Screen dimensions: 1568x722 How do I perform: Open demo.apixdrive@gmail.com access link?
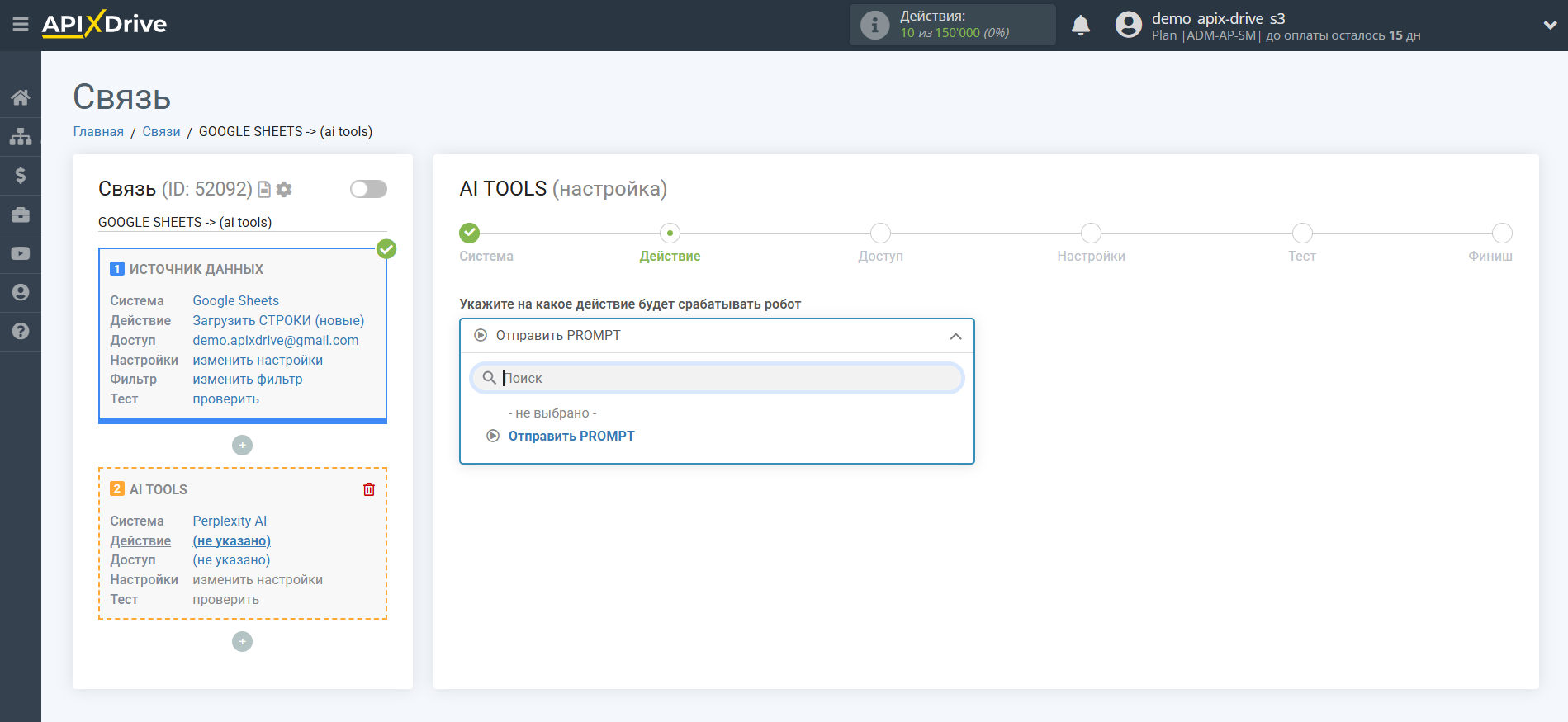coord(276,340)
